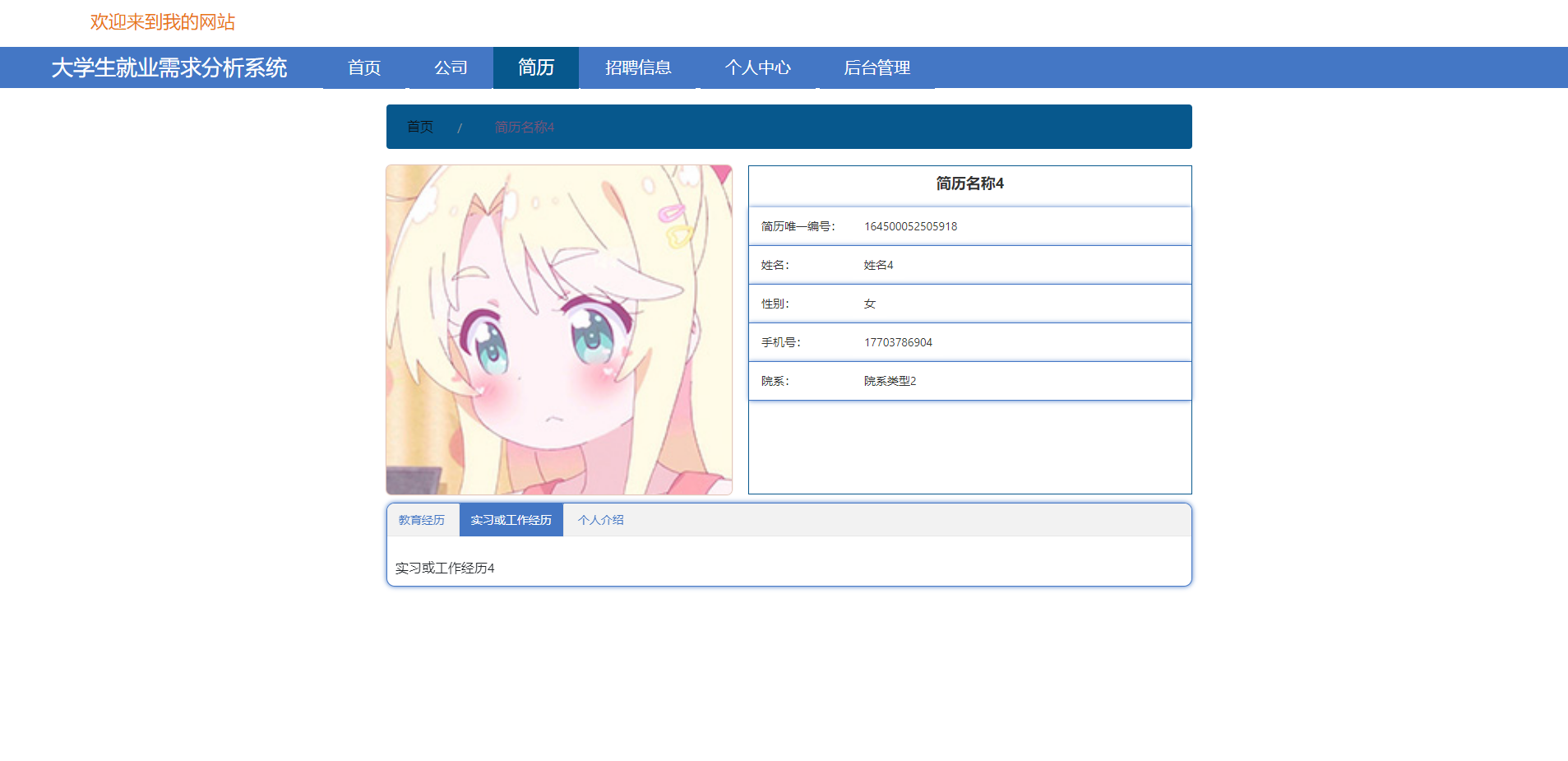Viewport: 1568px width, 761px height.
Task: Click the department value 院系类型2
Action: click(x=890, y=381)
